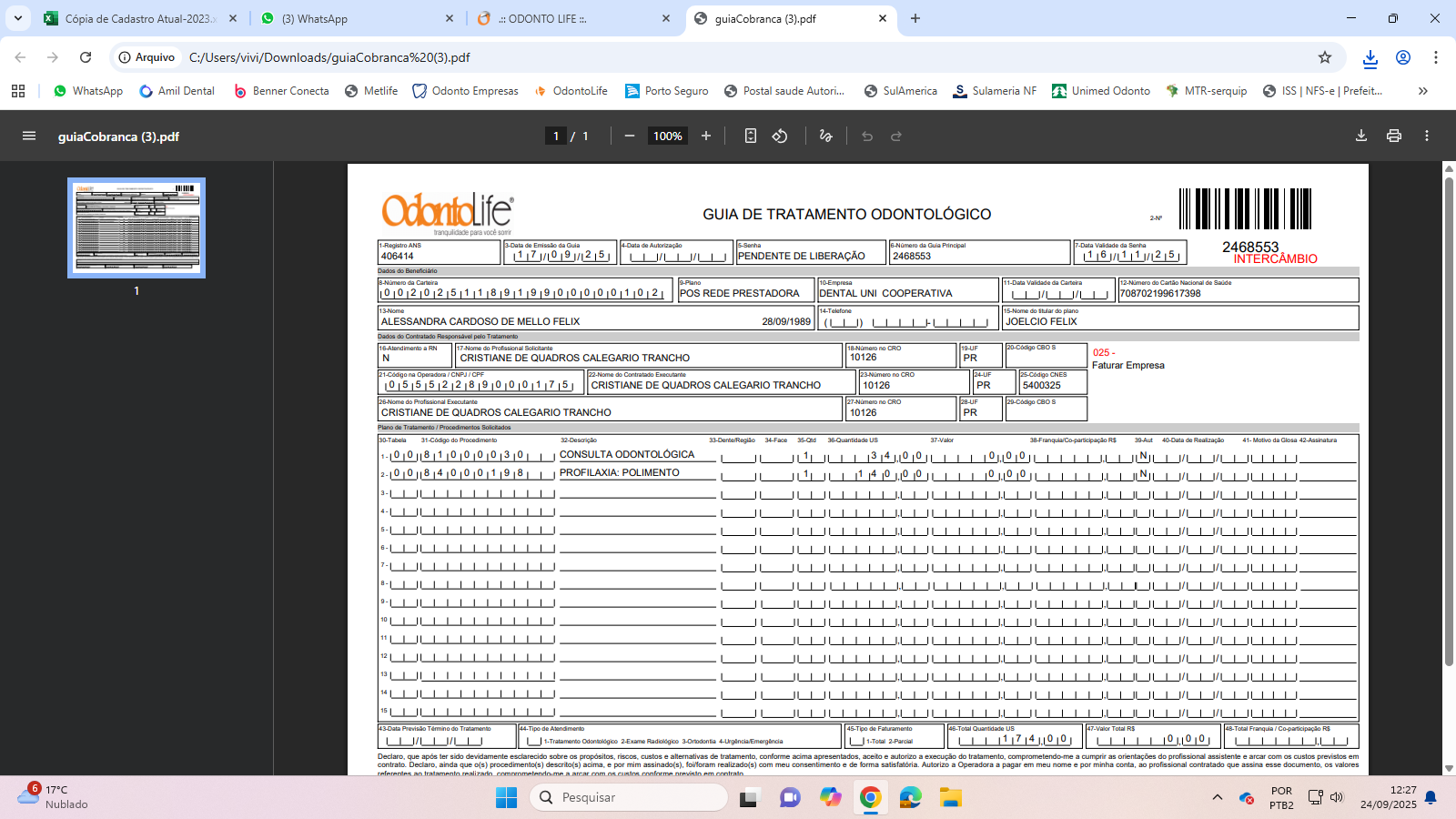1456x819 pixels.
Task: Click the taskbar Pesquisar search box
Action: [x=628, y=797]
